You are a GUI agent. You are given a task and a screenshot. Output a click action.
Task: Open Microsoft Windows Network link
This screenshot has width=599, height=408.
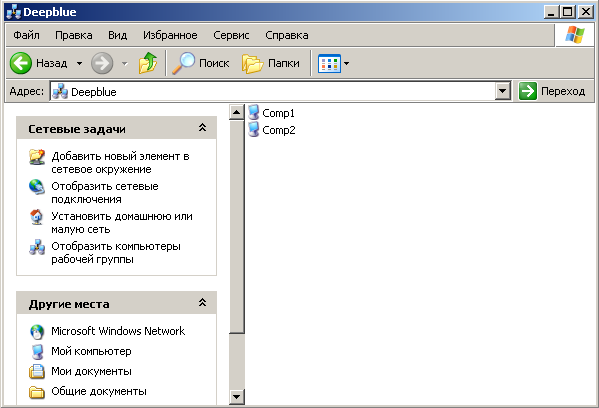tap(118, 331)
